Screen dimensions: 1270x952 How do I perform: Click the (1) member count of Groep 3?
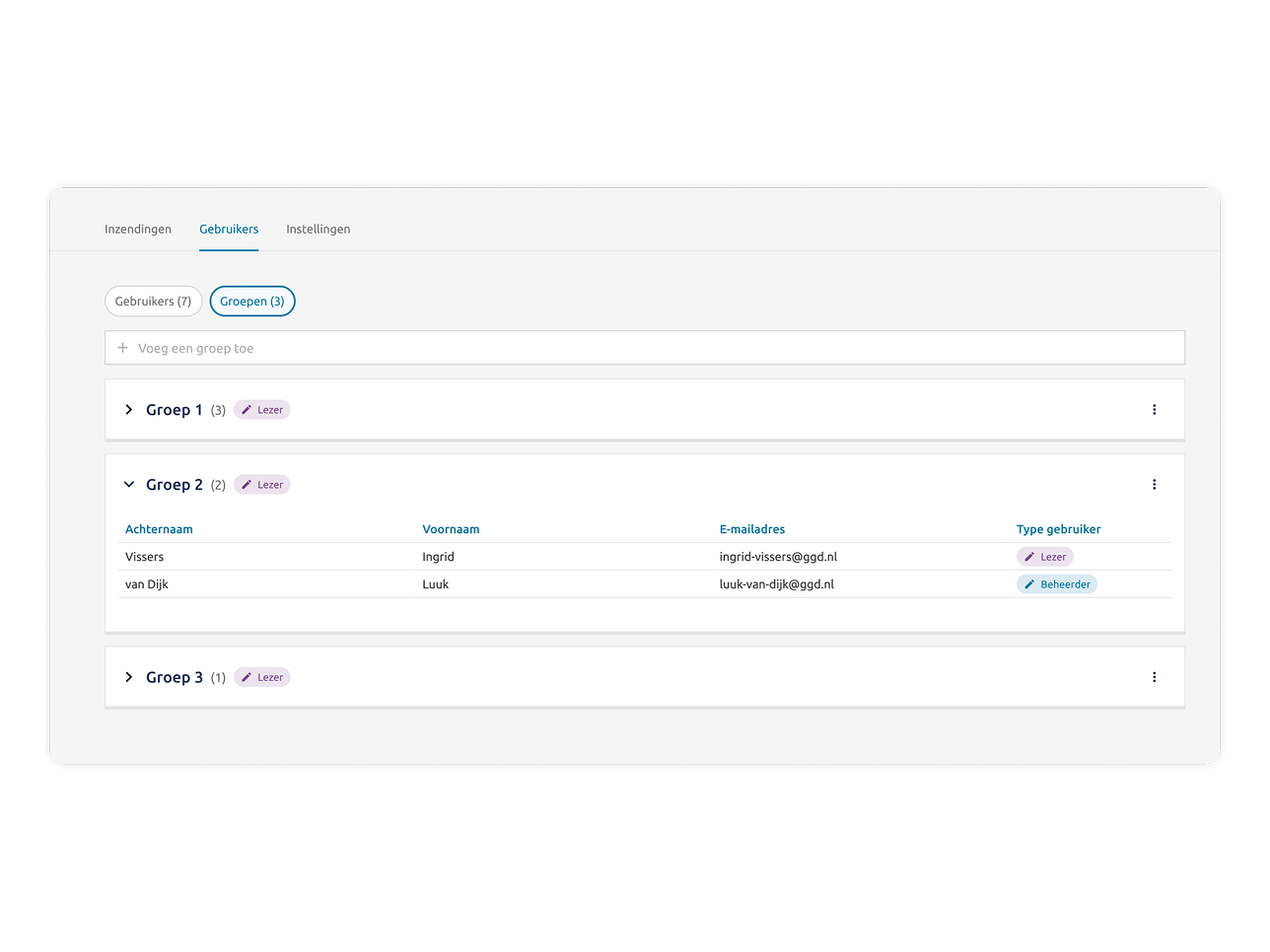218,678
